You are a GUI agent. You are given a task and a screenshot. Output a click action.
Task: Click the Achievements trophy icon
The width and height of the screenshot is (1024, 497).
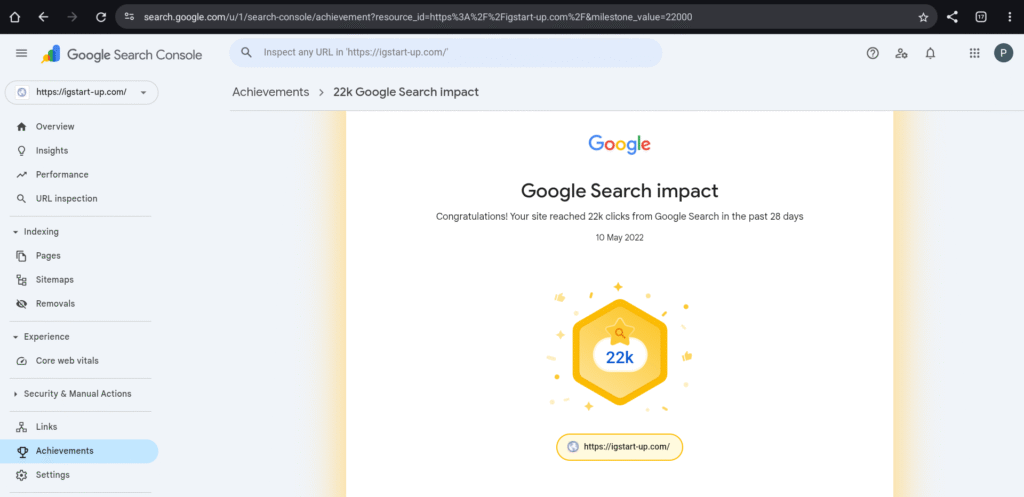tap(22, 451)
